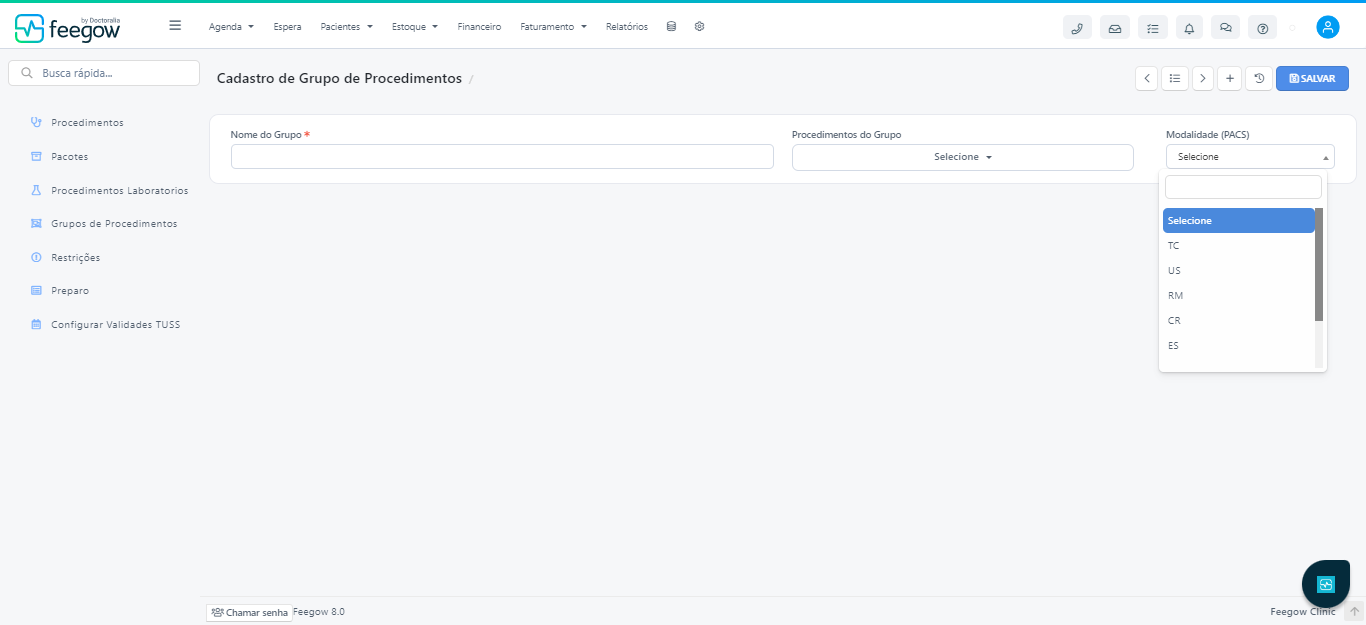This screenshot has width=1366, height=625.
Task: Open the chat messages icon
Action: click(1226, 28)
